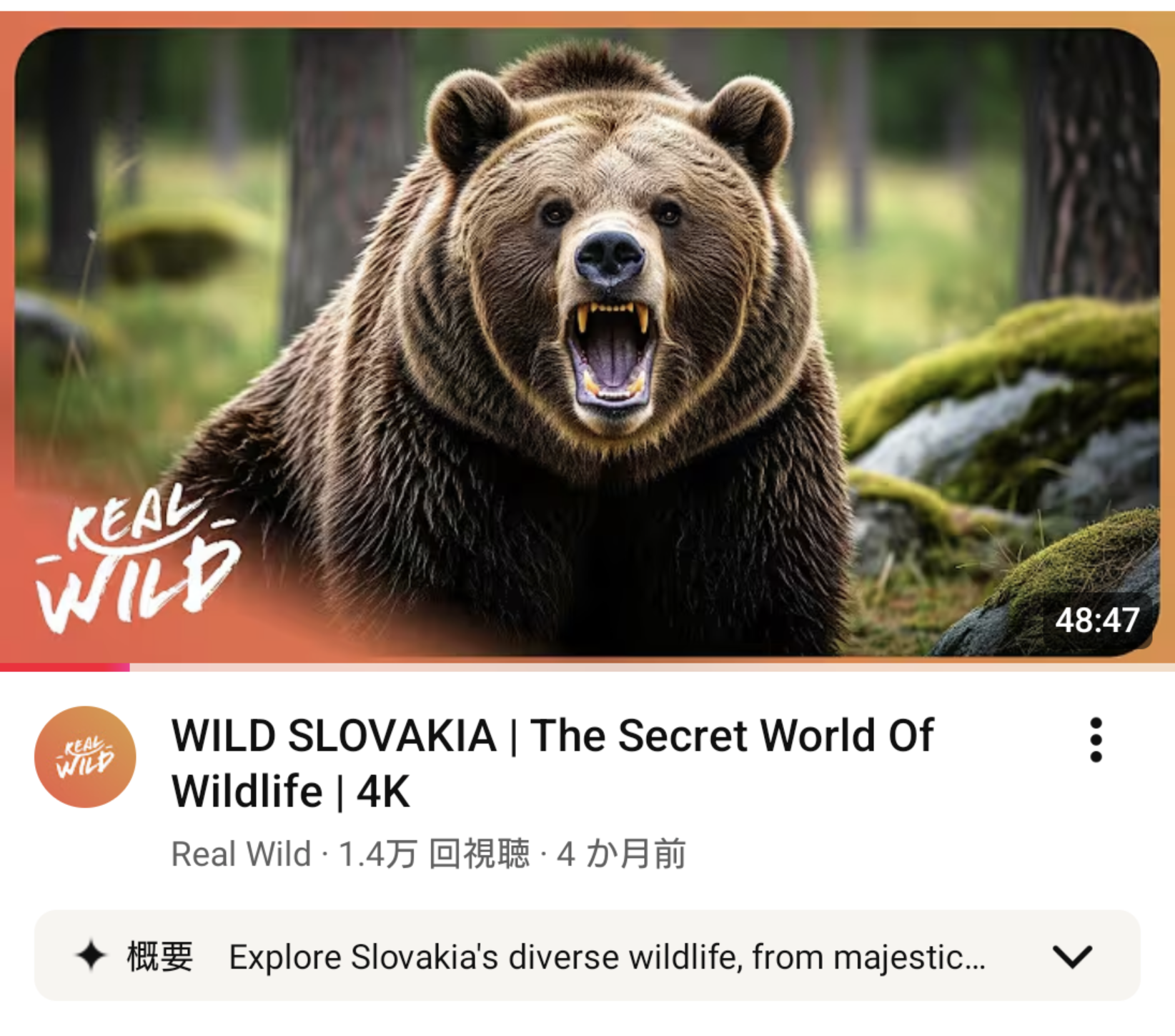Tap the Real Wild channel avatar
Image resolution: width=1175 pixels, height=1036 pixels.
[x=85, y=756]
